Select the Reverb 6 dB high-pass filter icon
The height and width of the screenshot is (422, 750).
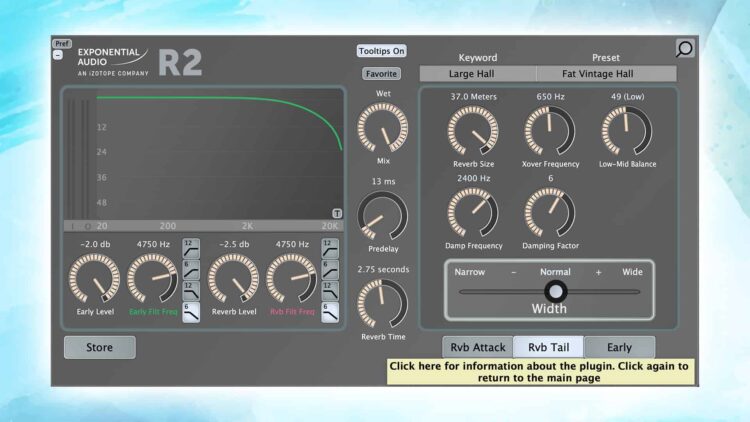330,270
